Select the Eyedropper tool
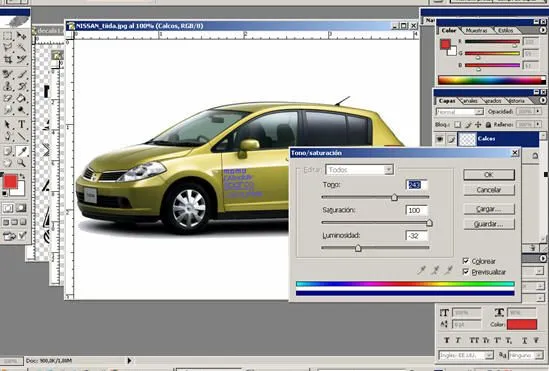This screenshot has height=371, width=549. pyautogui.click(x=22, y=151)
